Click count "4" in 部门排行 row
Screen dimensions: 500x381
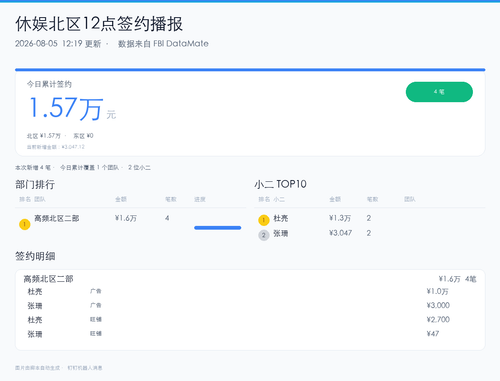(167, 218)
